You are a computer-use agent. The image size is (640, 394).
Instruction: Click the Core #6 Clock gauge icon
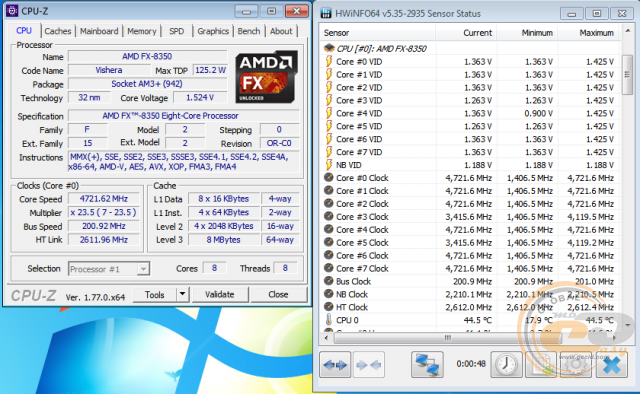pos(329,255)
